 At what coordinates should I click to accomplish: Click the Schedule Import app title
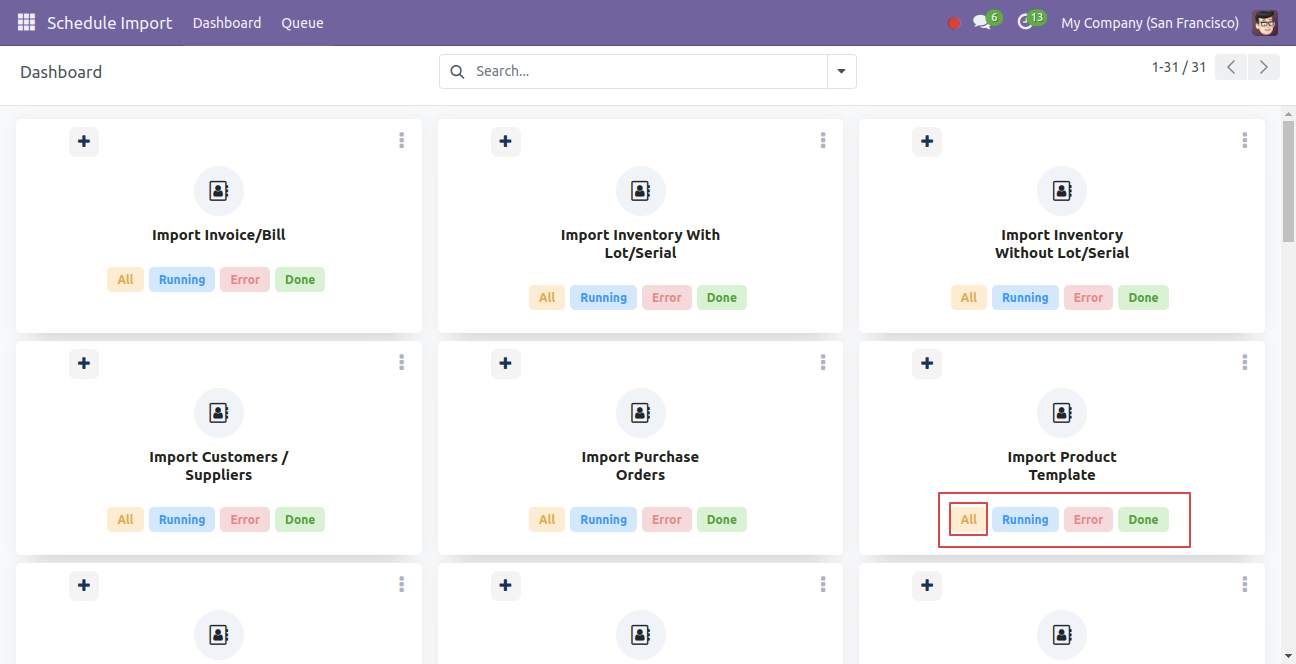pos(110,23)
